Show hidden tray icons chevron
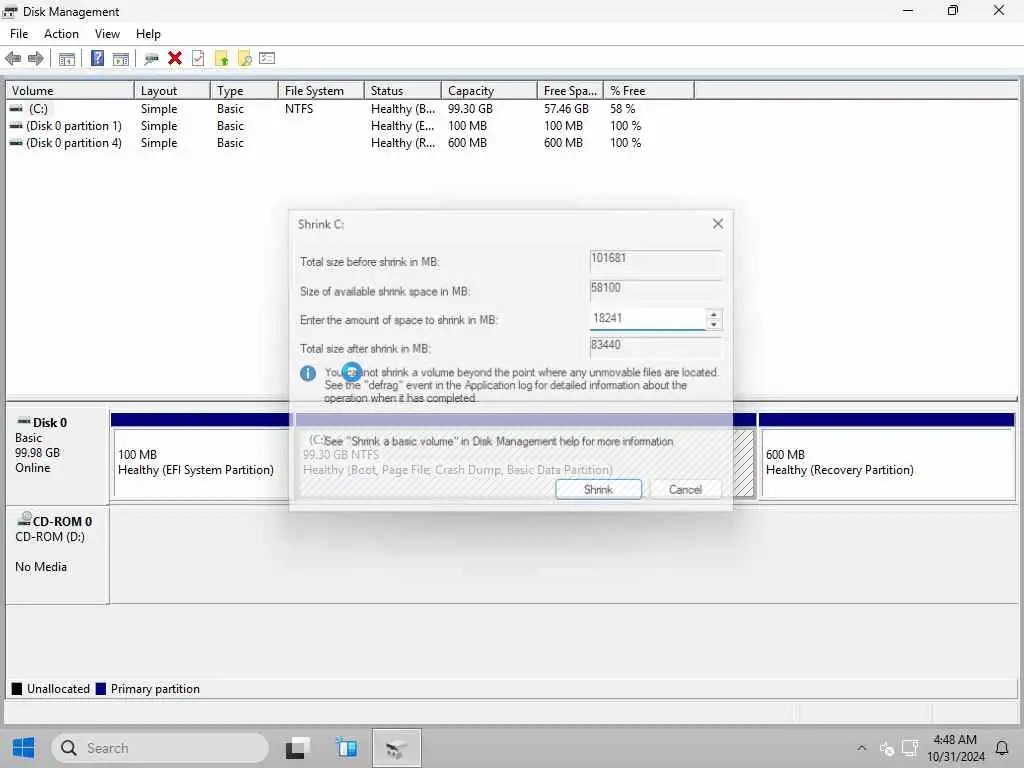The image size is (1024, 768). [861, 748]
